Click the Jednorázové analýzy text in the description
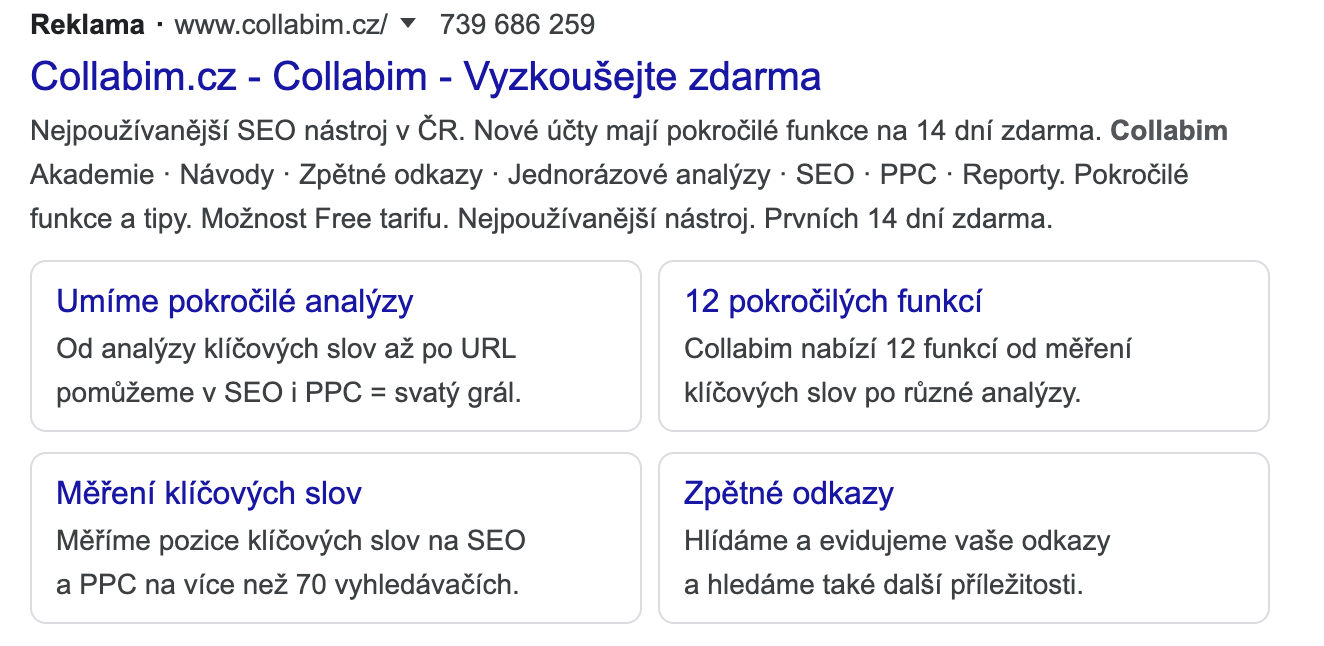This screenshot has height=646, width=1324. coord(639,175)
